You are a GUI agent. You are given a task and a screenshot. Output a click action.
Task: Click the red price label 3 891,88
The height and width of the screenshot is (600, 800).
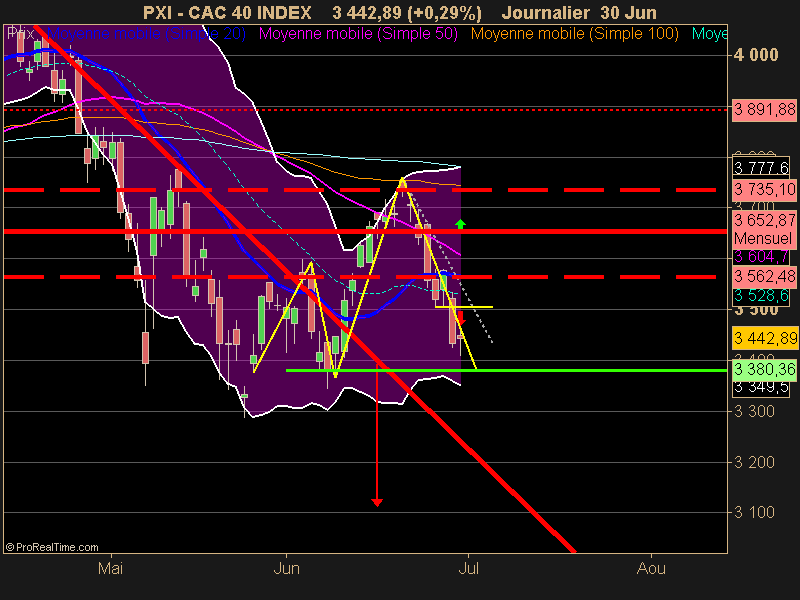[764, 109]
